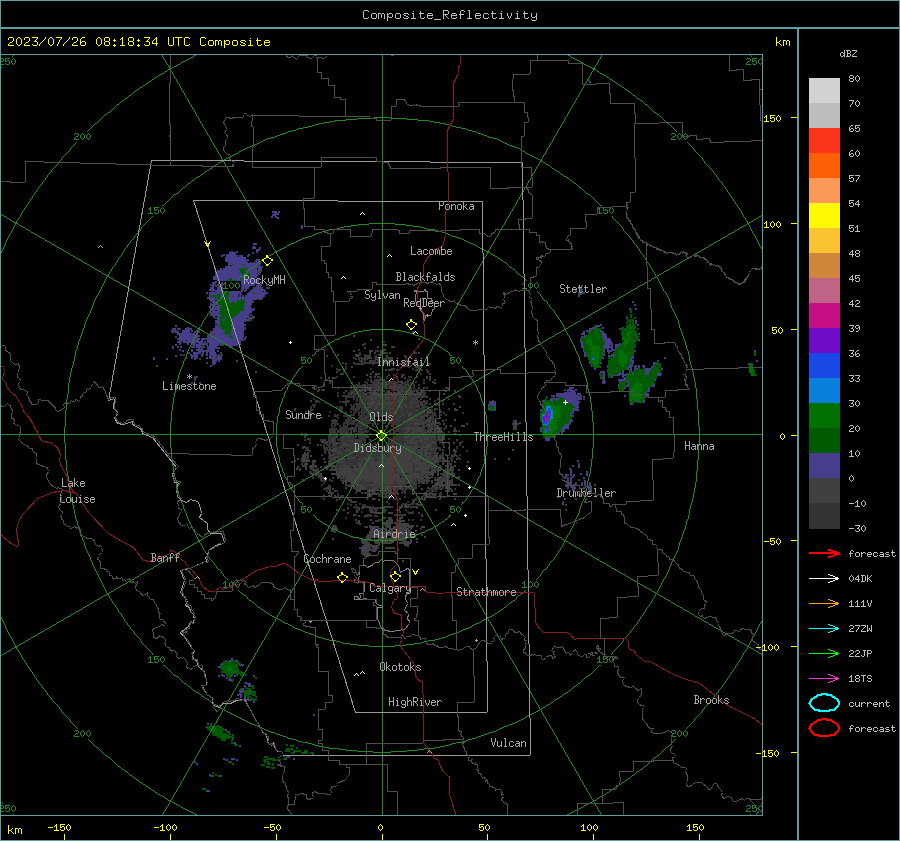This screenshot has width=900, height=841.
Task: Click the Banff label
Action: click(x=165, y=557)
